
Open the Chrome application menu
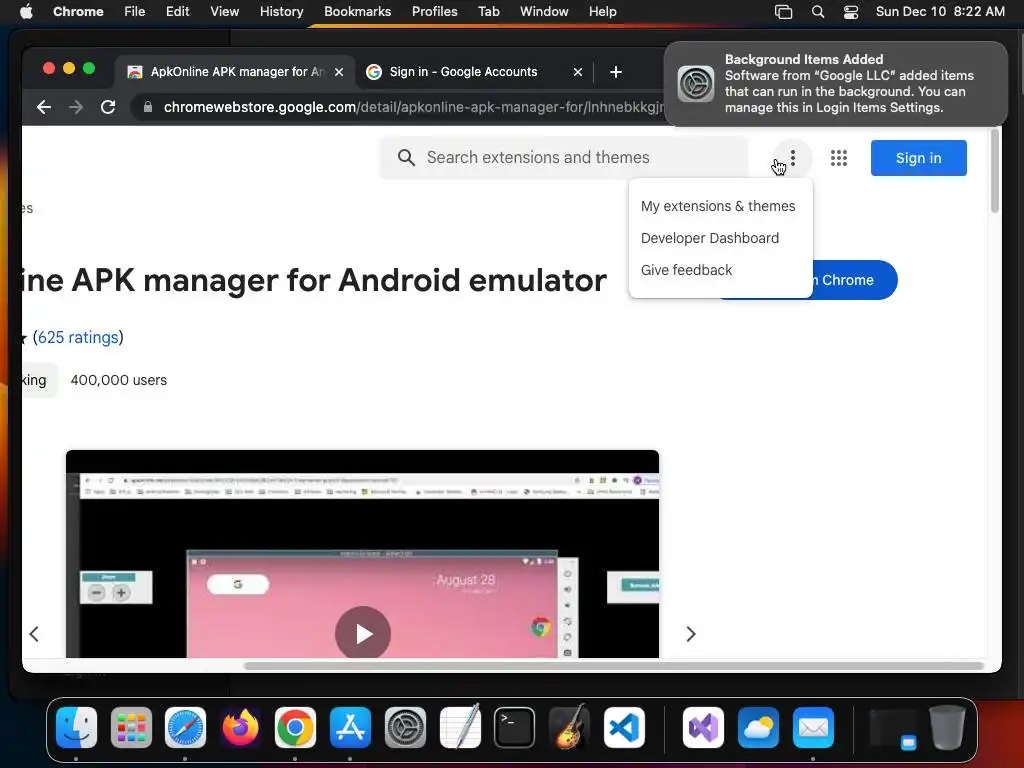click(x=78, y=12)
